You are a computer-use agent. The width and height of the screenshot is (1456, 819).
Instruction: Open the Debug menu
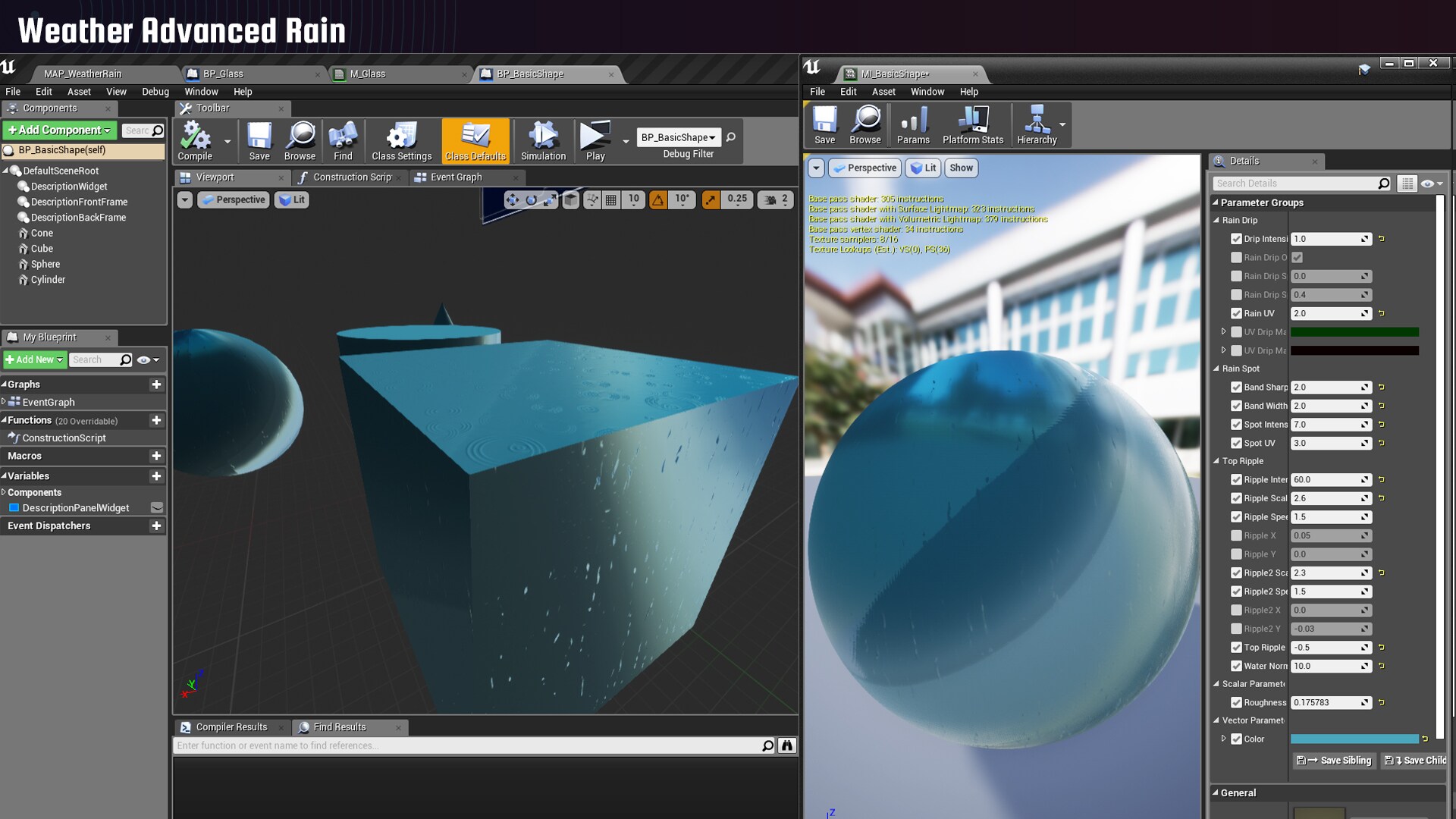(155, 91)
